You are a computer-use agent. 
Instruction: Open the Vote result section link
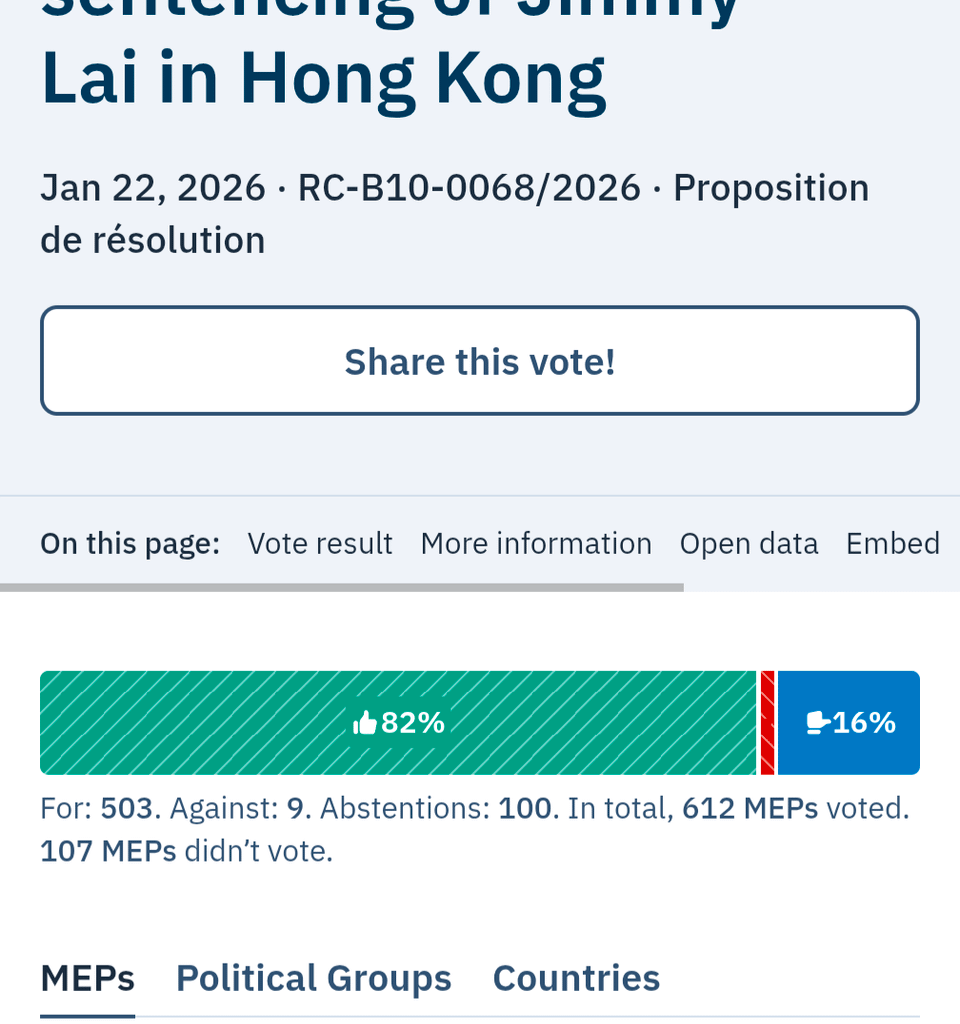click(319, 543)
